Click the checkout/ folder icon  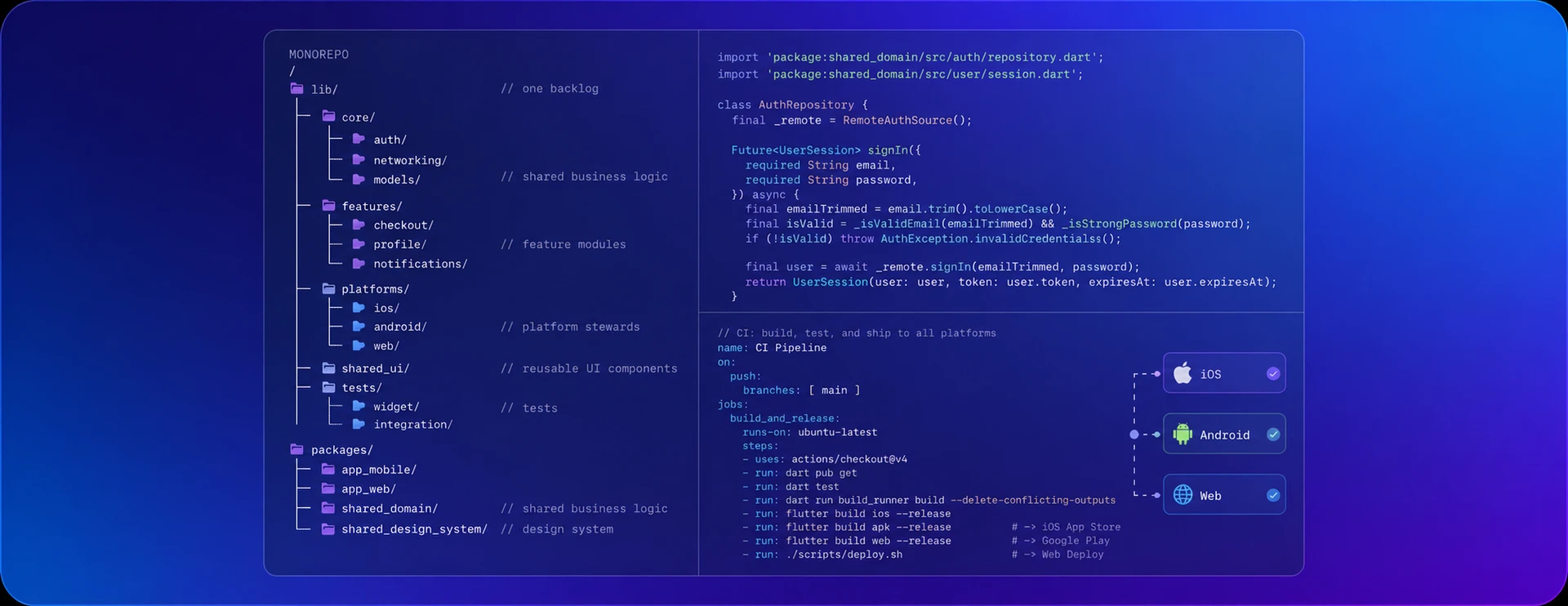coord(359,224)
